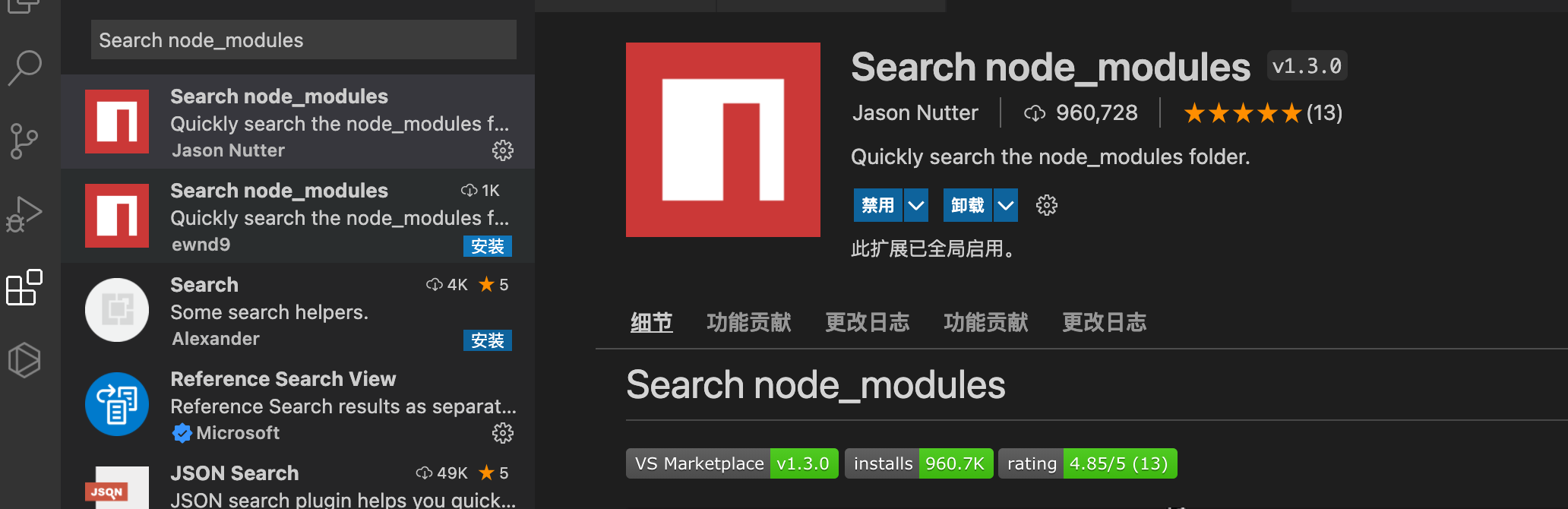1568x509 pixels.
Task: Click the five-star rating in extension header
Action: tap(1243, 113)
